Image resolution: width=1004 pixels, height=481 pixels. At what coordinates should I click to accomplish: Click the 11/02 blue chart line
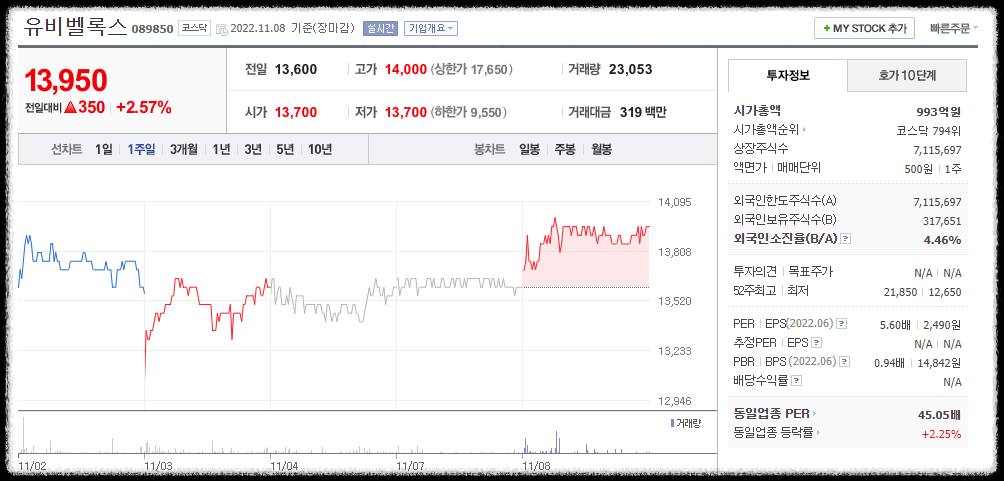pos(81,263)
